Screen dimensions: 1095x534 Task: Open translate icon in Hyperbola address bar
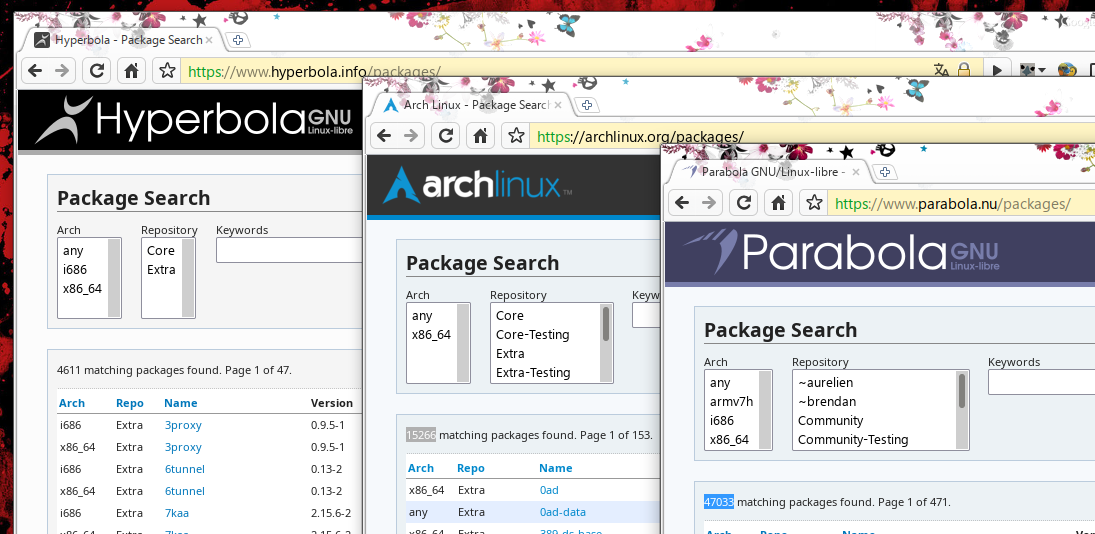941,71
